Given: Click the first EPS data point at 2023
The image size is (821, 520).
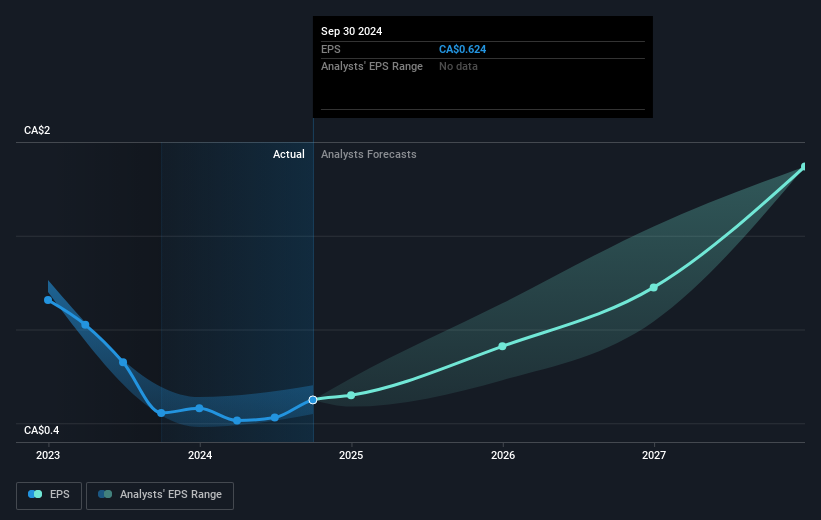Looking at the screenshot, I should tap(48, 300).
